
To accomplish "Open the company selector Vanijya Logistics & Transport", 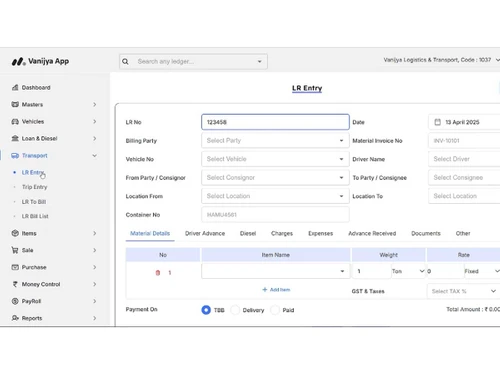I will coord(441,60).
